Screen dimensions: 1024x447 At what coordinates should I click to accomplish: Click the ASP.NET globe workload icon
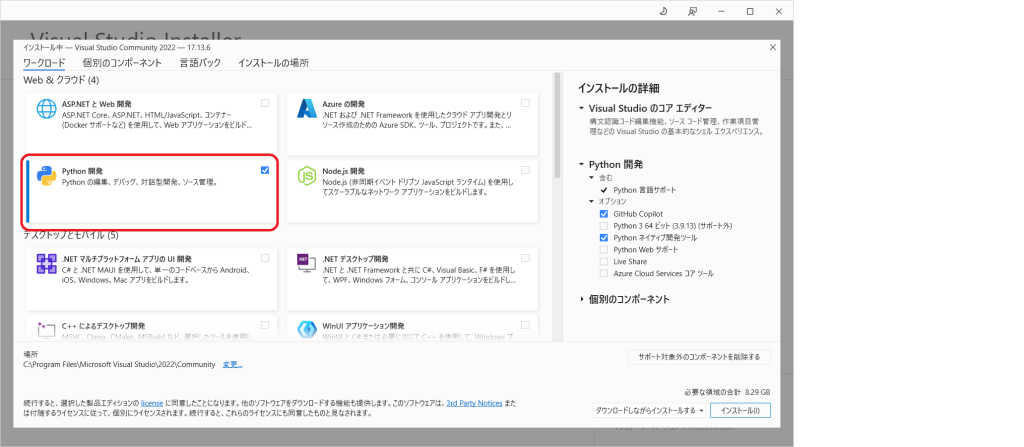tap(46, 110)
